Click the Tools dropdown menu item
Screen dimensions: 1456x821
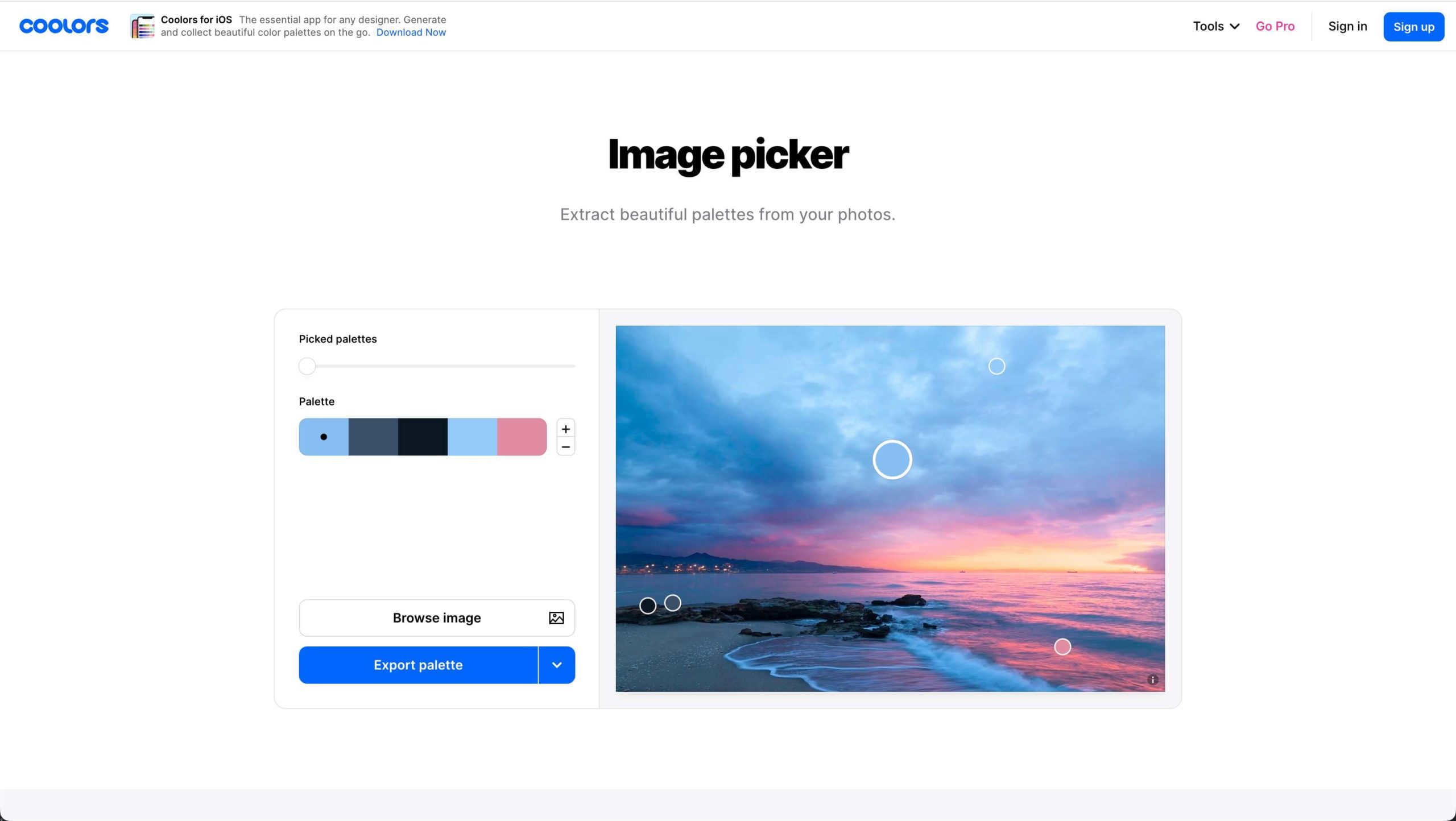click(1214, 25)
